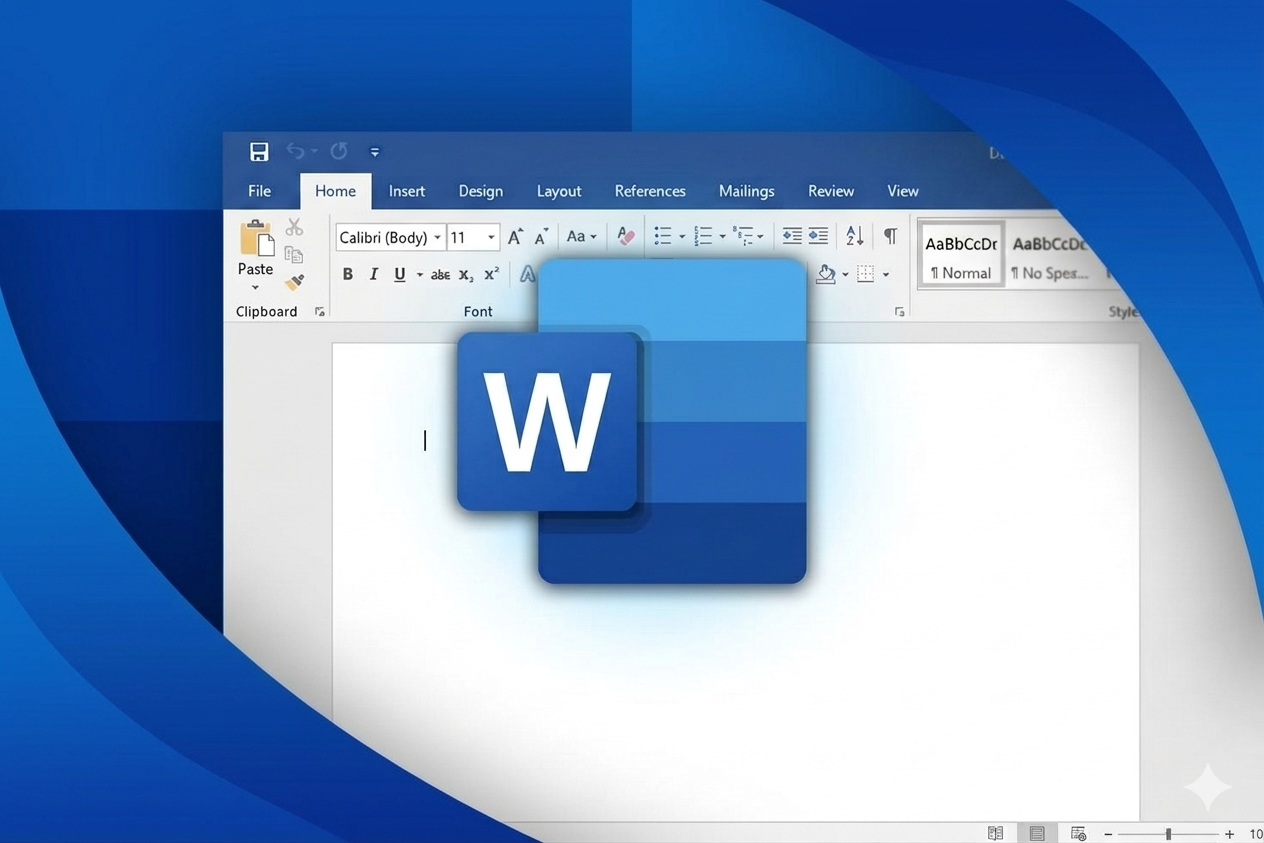
Task: Open the Insert ribbon tab
Action: pyautogui.click(x=406, y=191)
